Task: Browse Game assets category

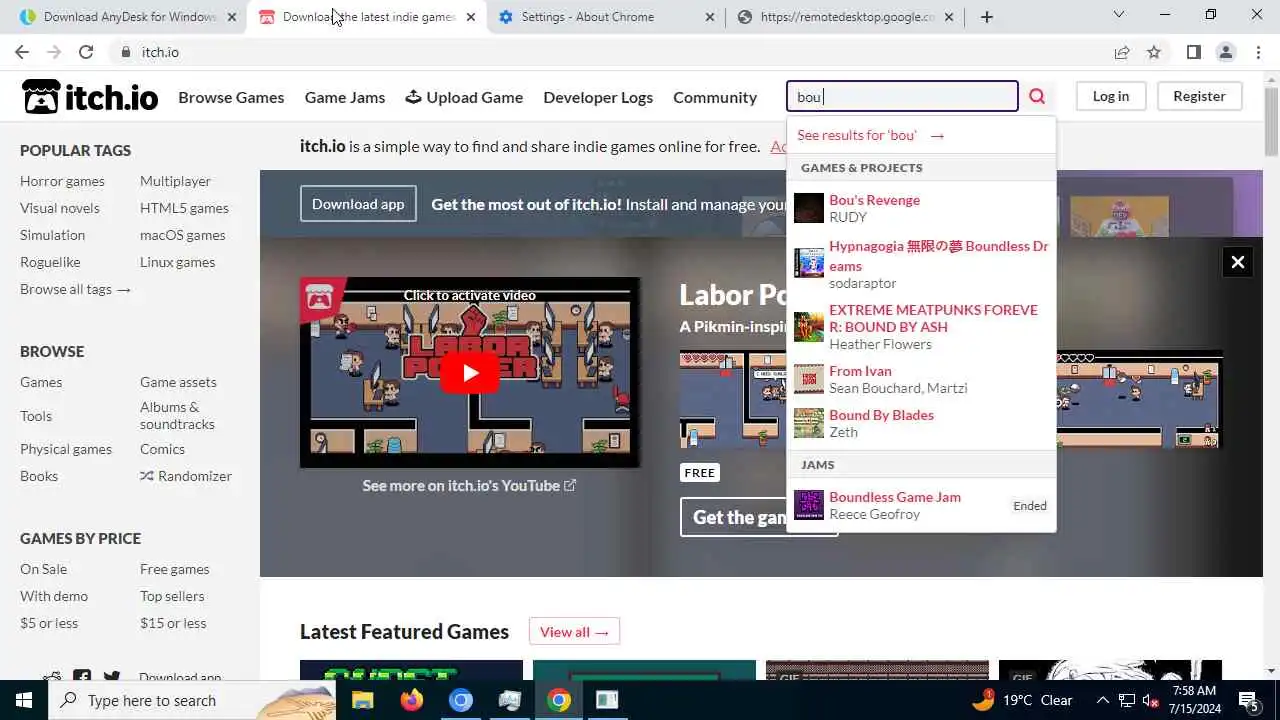Action: 178,382
